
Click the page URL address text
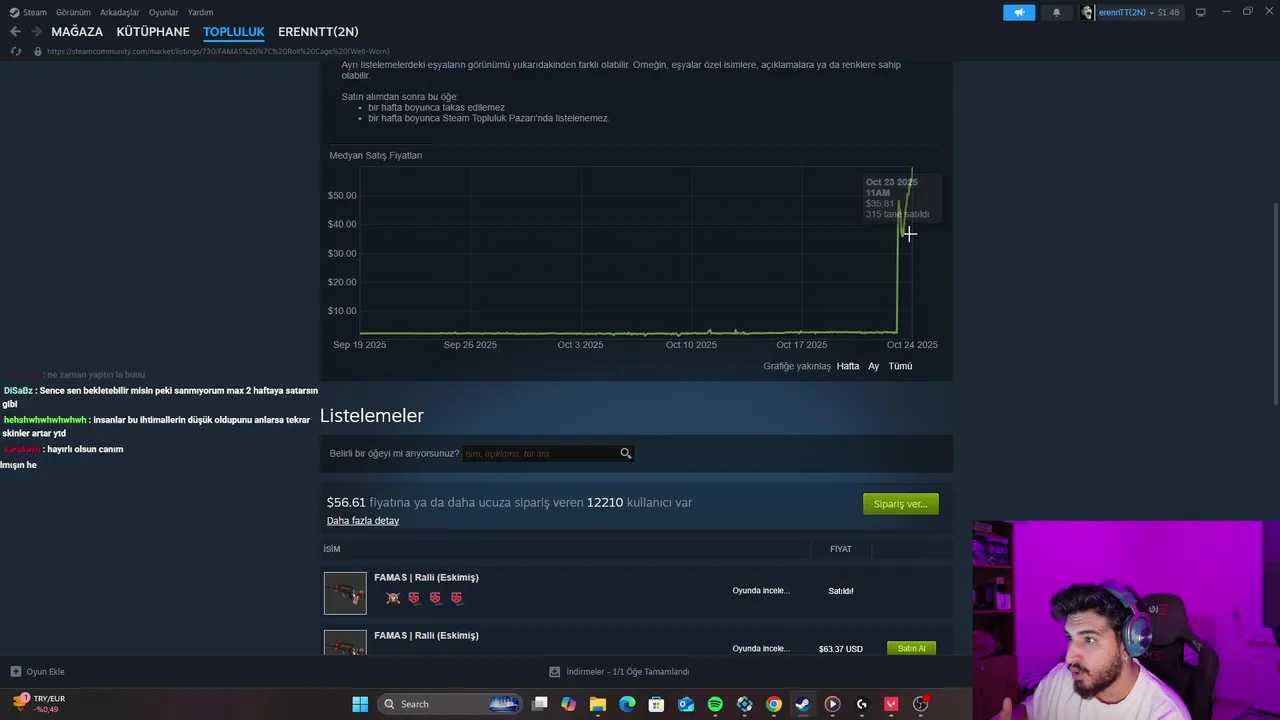(218, 51)
